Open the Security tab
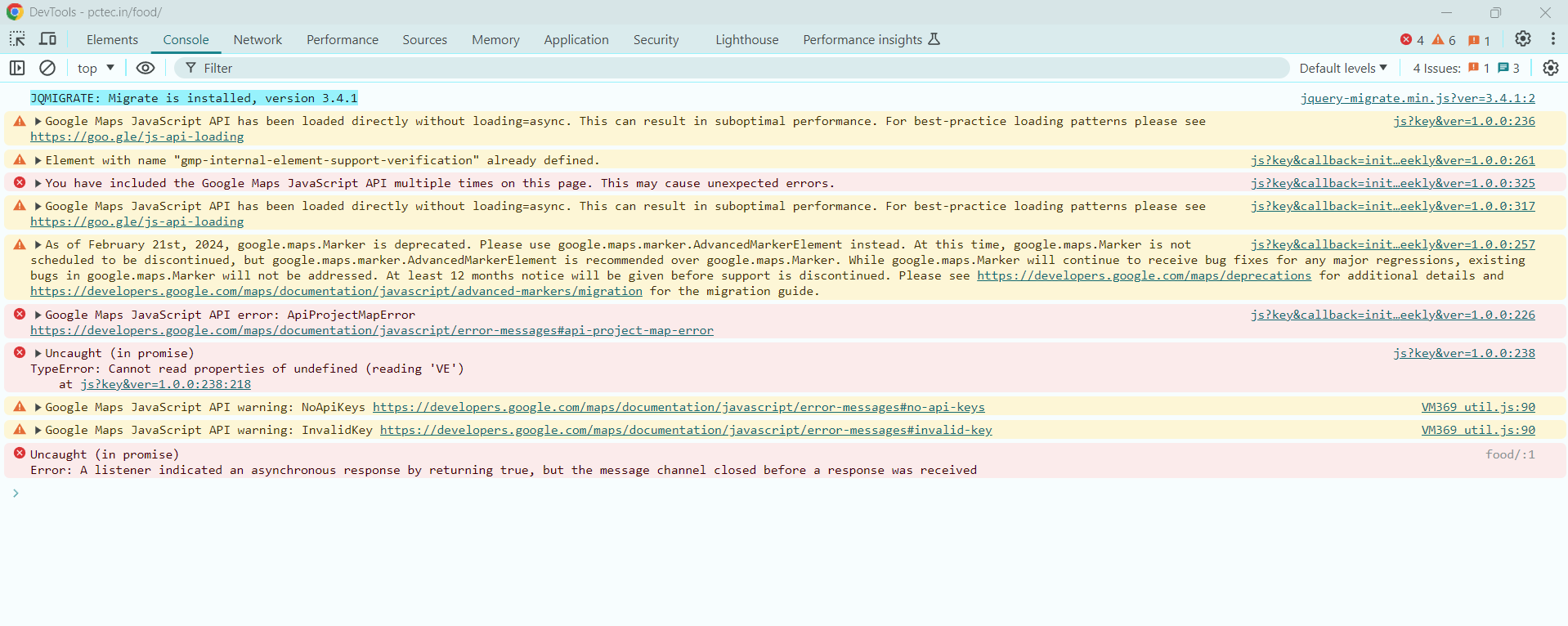The width and height of the screenshot is (1568, 626). (656, 39)
